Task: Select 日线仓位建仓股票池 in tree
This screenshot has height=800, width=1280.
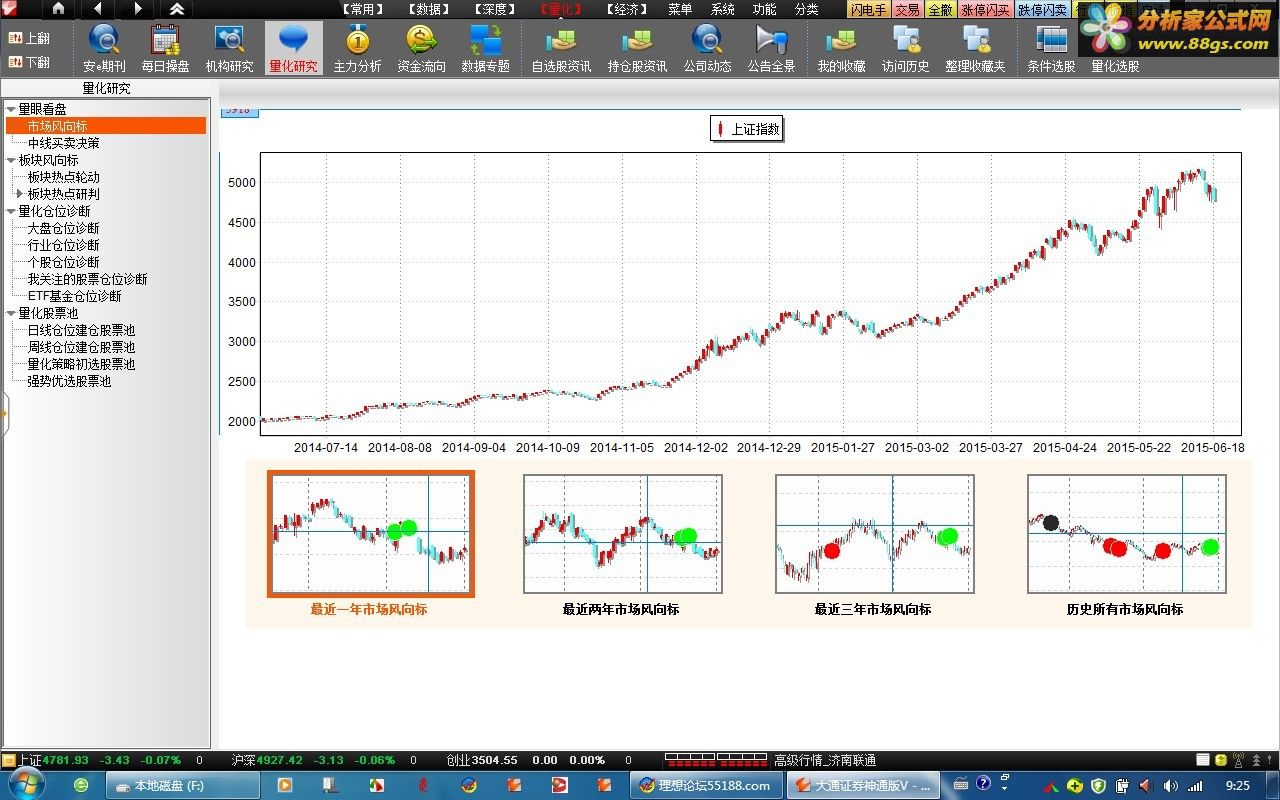Action: [x=81, y=330]
